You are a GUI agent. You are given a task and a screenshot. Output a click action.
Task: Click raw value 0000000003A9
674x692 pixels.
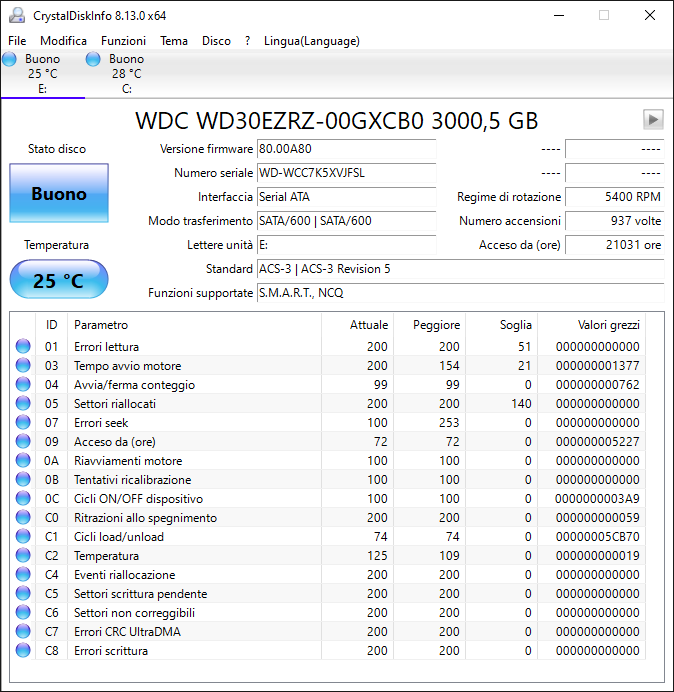pyautogui.click(x=597, y=498)
